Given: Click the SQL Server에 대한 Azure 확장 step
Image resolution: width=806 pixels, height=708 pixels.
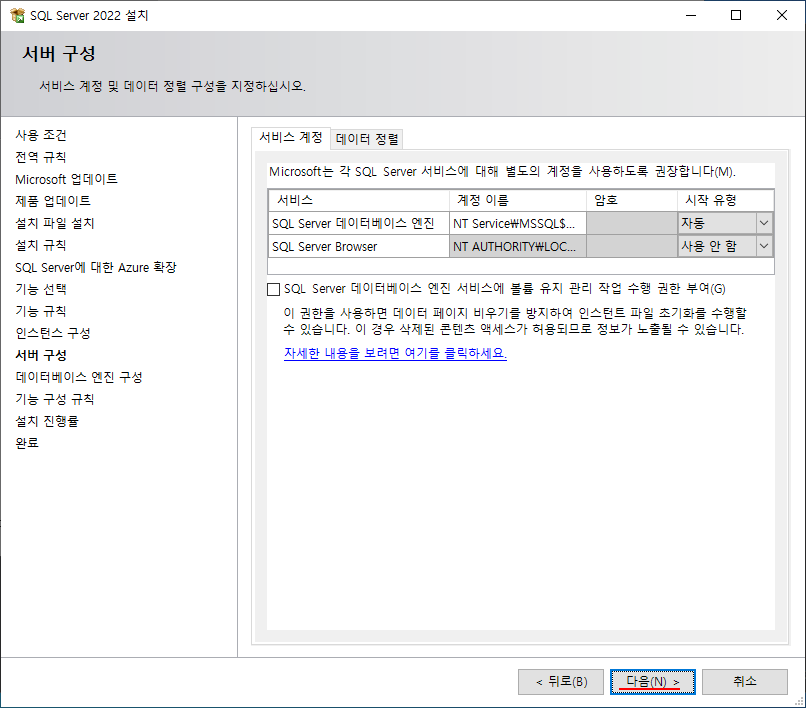Looking at the screenshot, I should (96, 267).
